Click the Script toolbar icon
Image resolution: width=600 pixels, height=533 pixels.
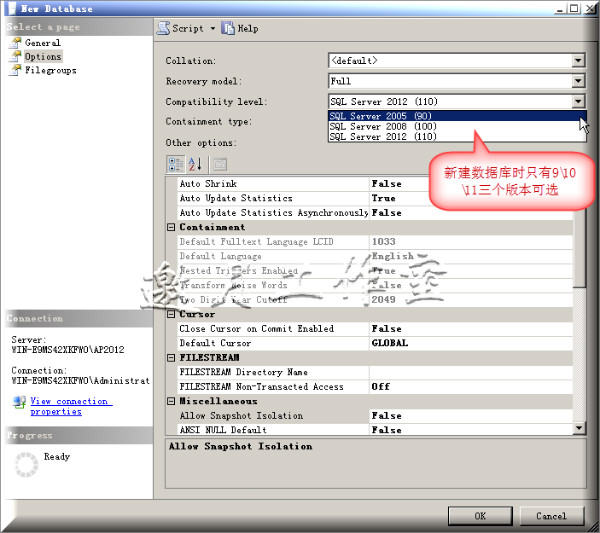point(163,28)
